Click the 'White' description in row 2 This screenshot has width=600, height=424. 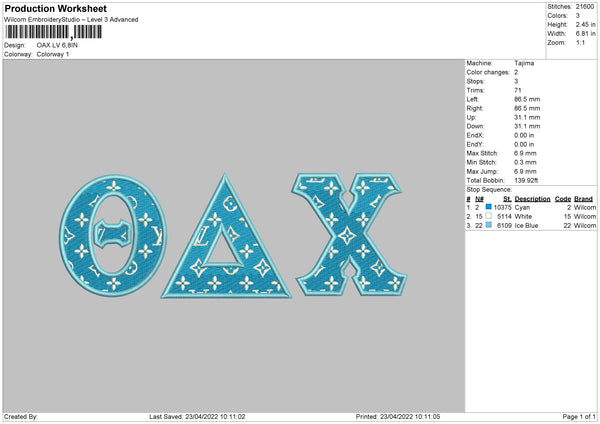point(523,217)
